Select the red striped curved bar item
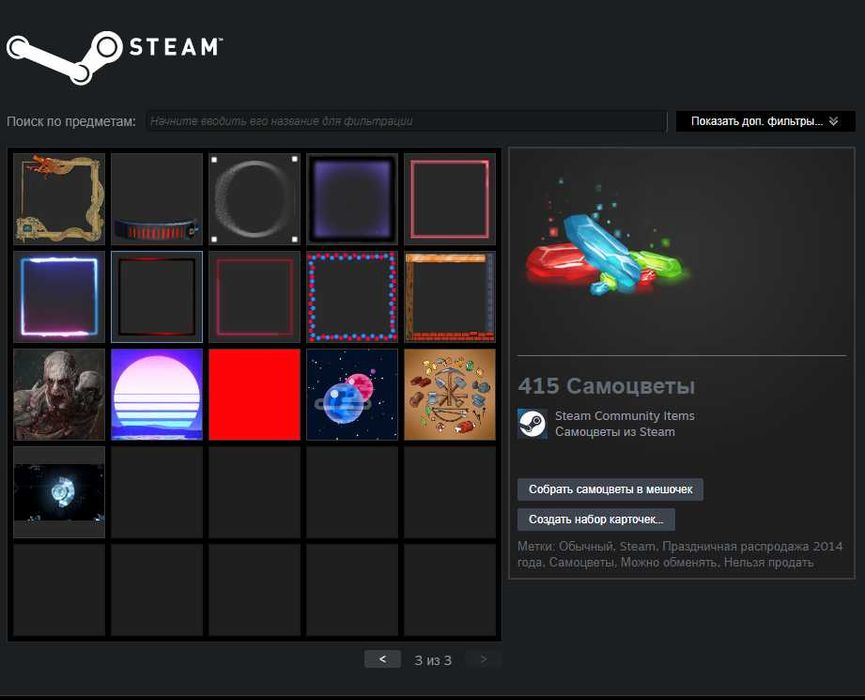The width and height of the screenshot is (865, 700). point(157,199)
